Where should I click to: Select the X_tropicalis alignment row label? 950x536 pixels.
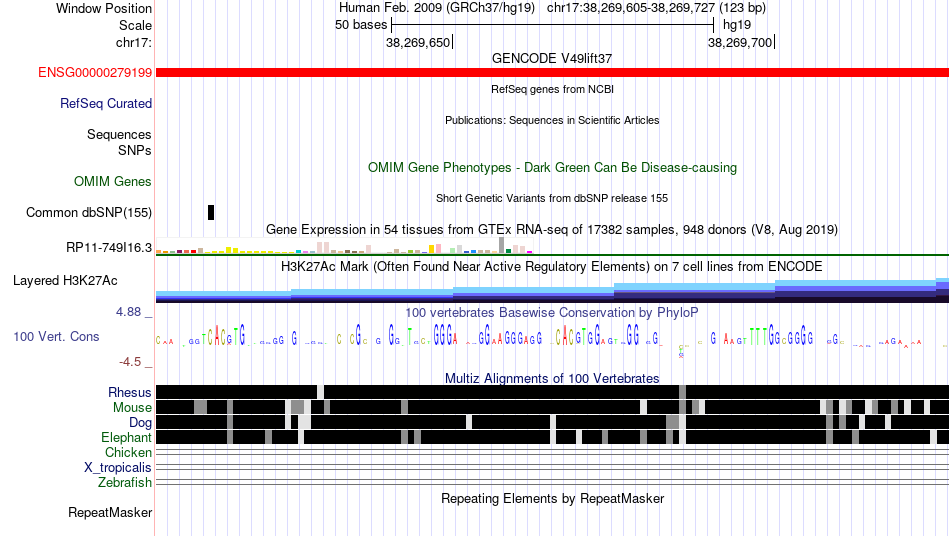click(118, 468)
